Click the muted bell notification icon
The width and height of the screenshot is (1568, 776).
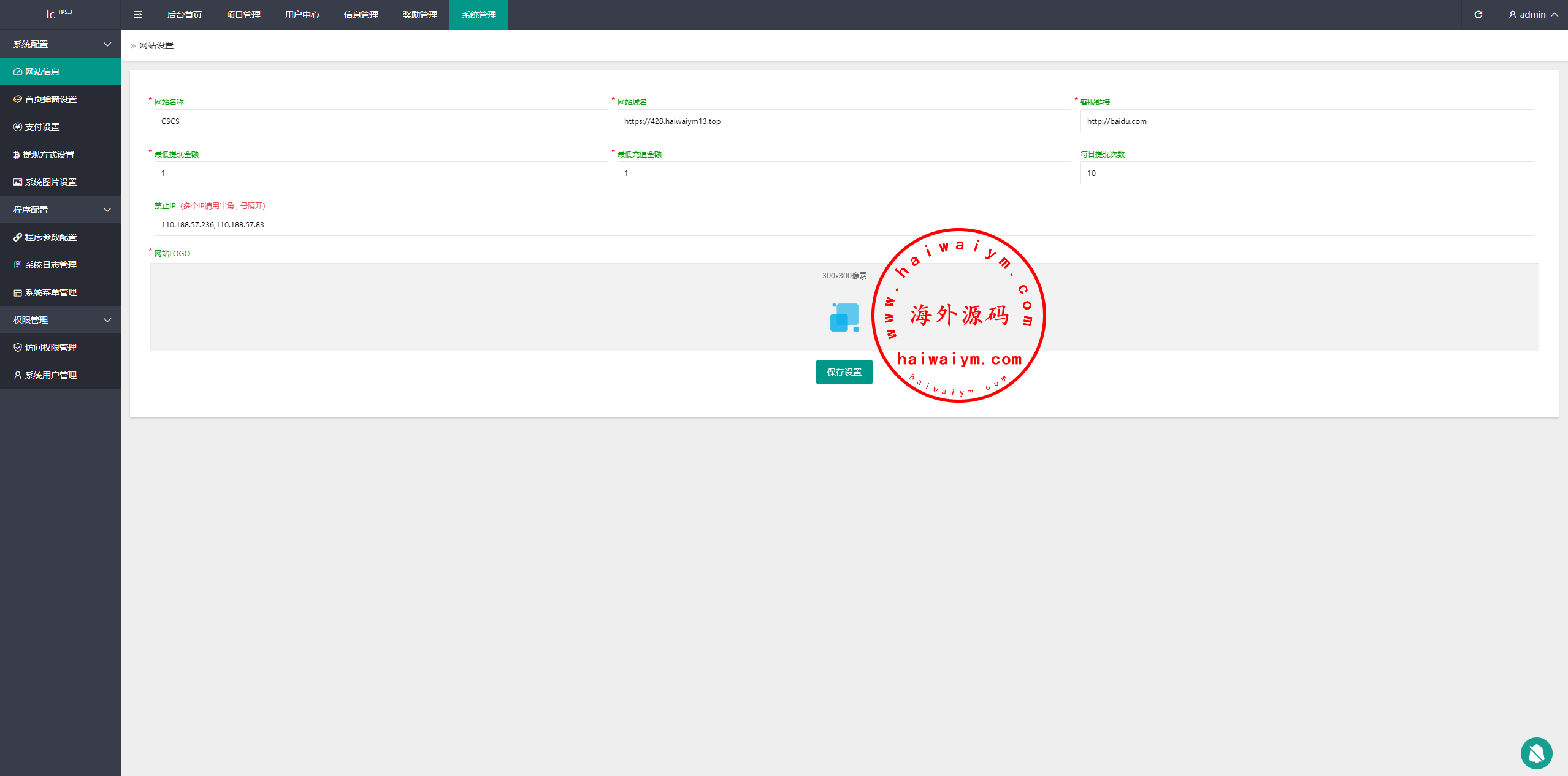(1536, 753)
